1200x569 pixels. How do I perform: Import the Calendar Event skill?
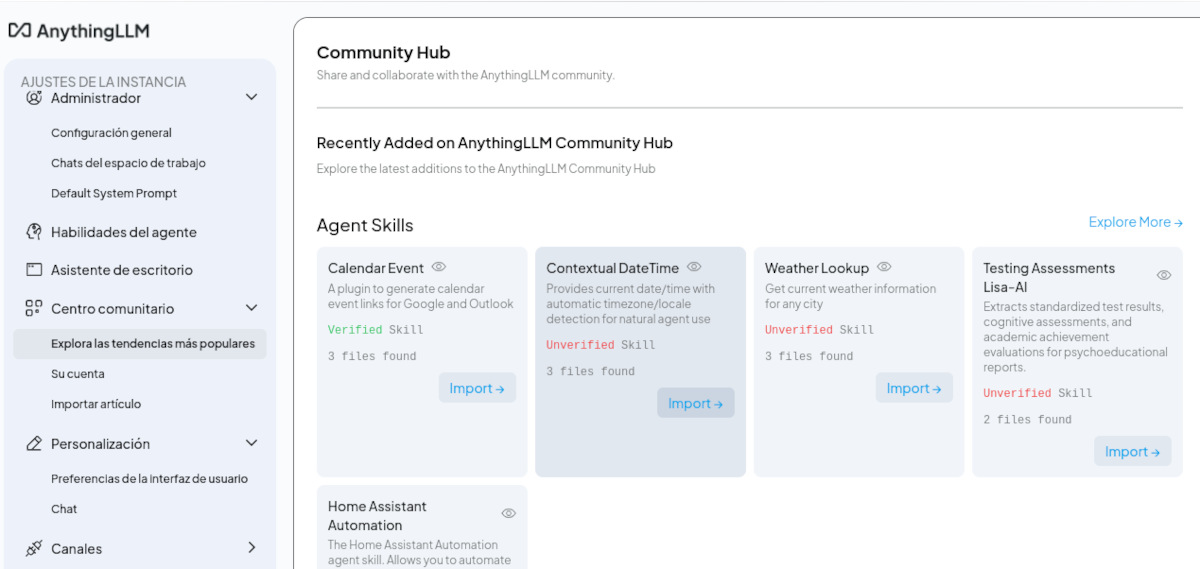(477, 388)
